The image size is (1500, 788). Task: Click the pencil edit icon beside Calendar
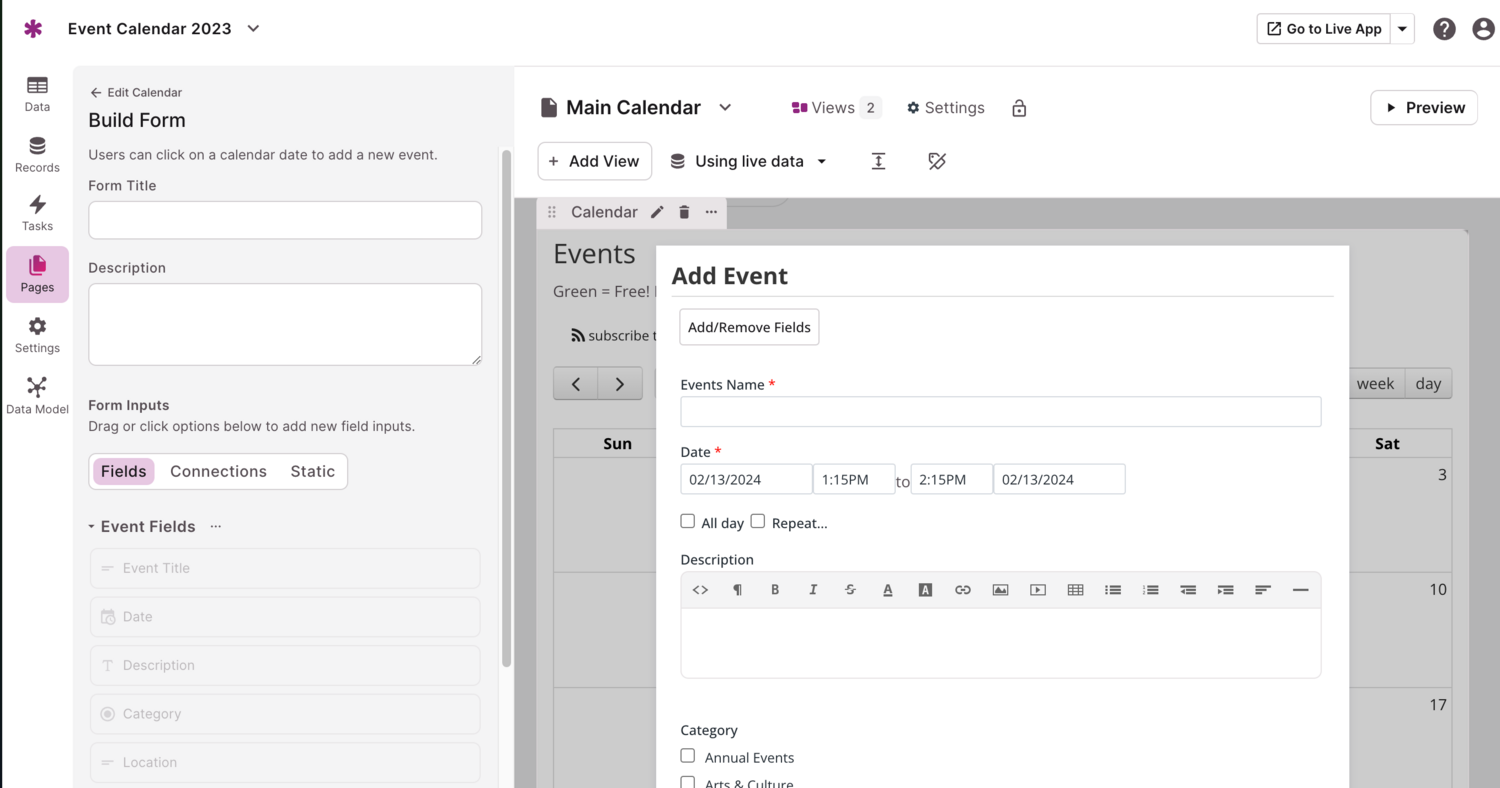pyautogui.click(x=657, y=212)
